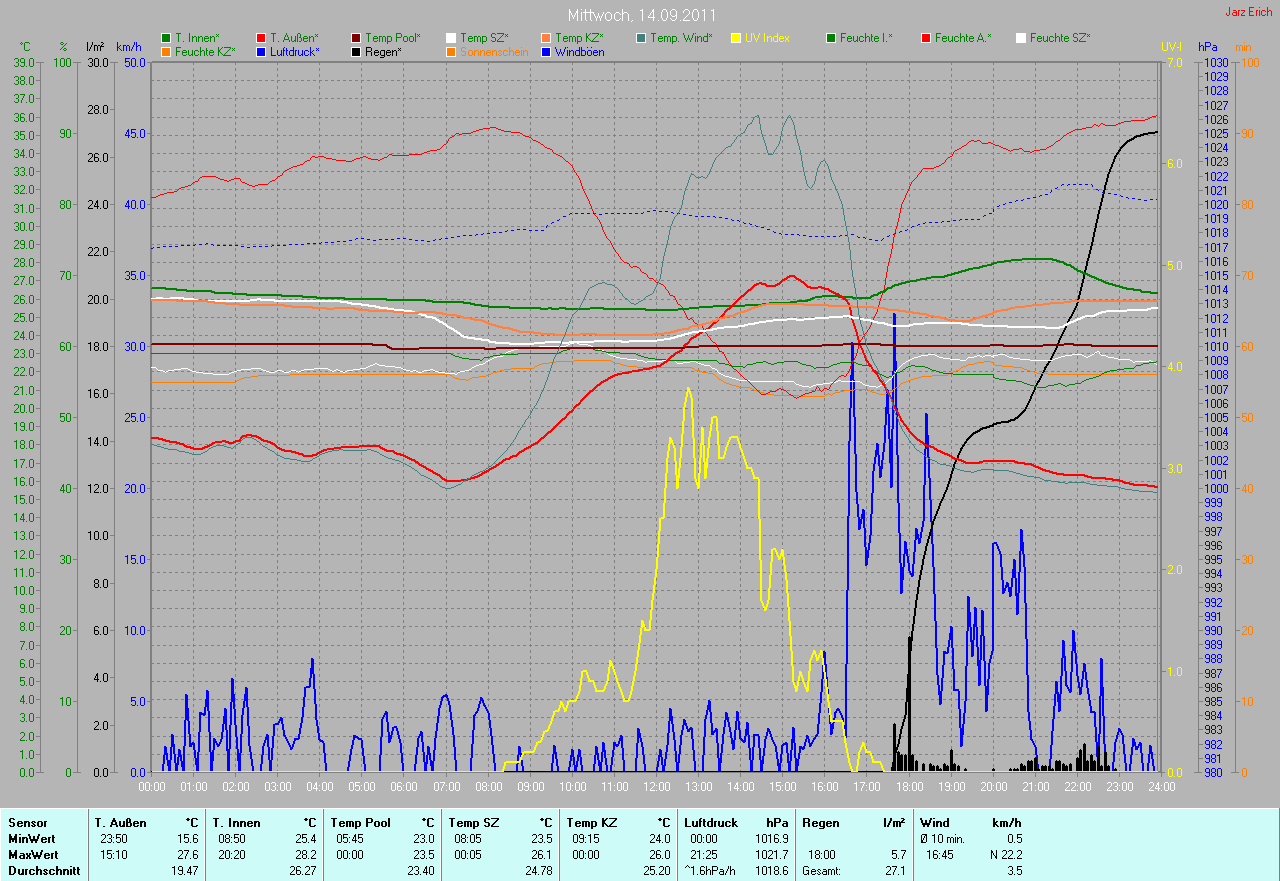The image size is (1280, 881).
Task: Click the 'MaxWert' row label
Action: point(33,855)
